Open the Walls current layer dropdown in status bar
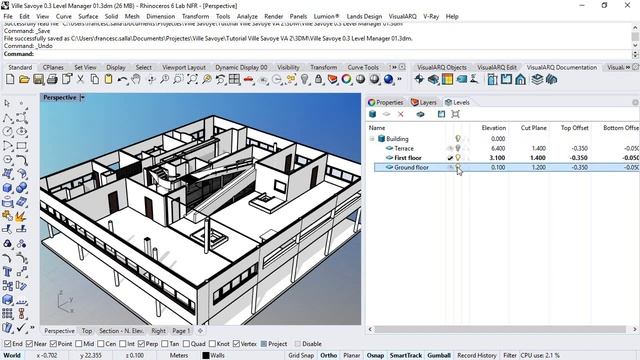 [x=214, y=356]
